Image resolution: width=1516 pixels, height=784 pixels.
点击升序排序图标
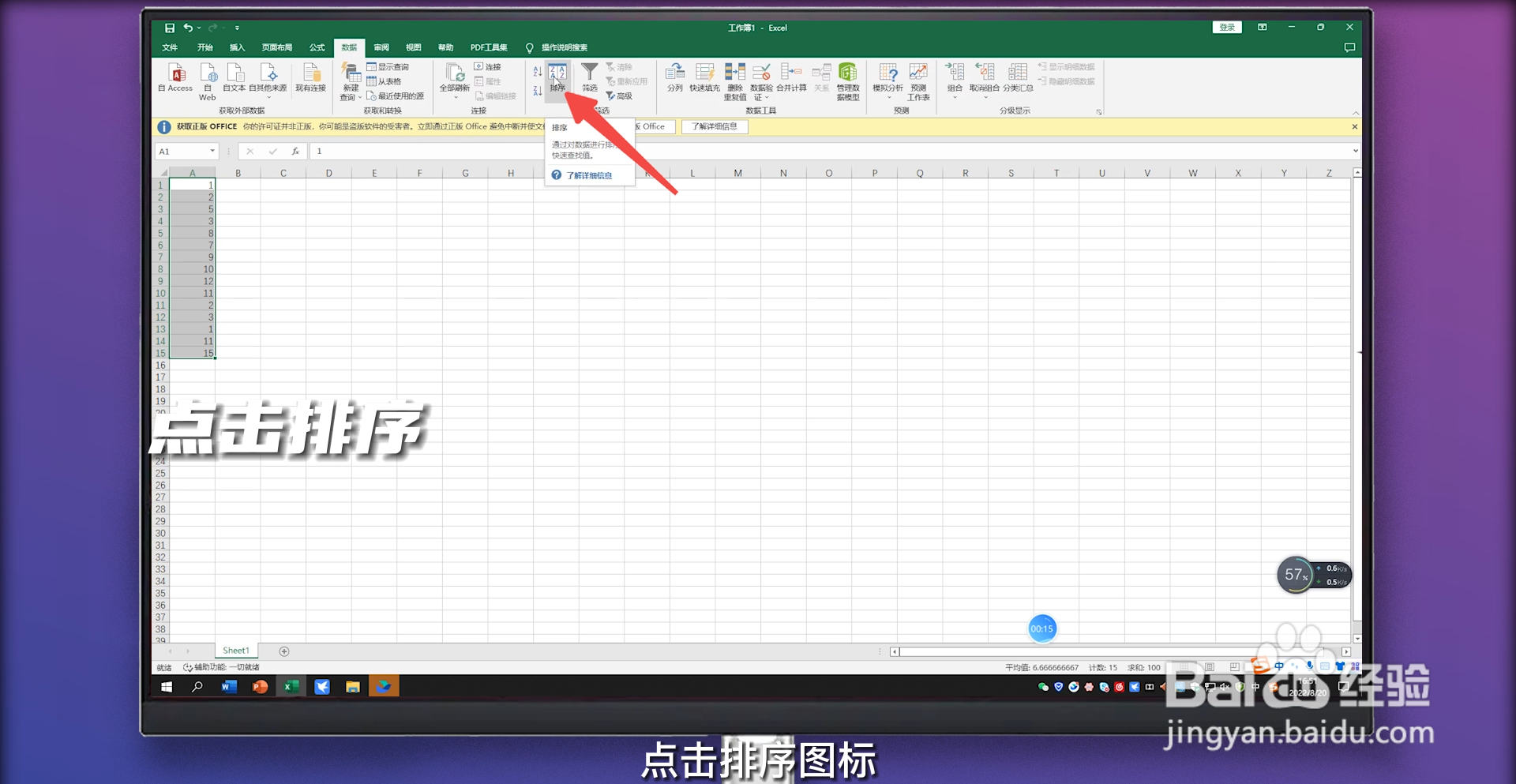(x=537, y=69)
